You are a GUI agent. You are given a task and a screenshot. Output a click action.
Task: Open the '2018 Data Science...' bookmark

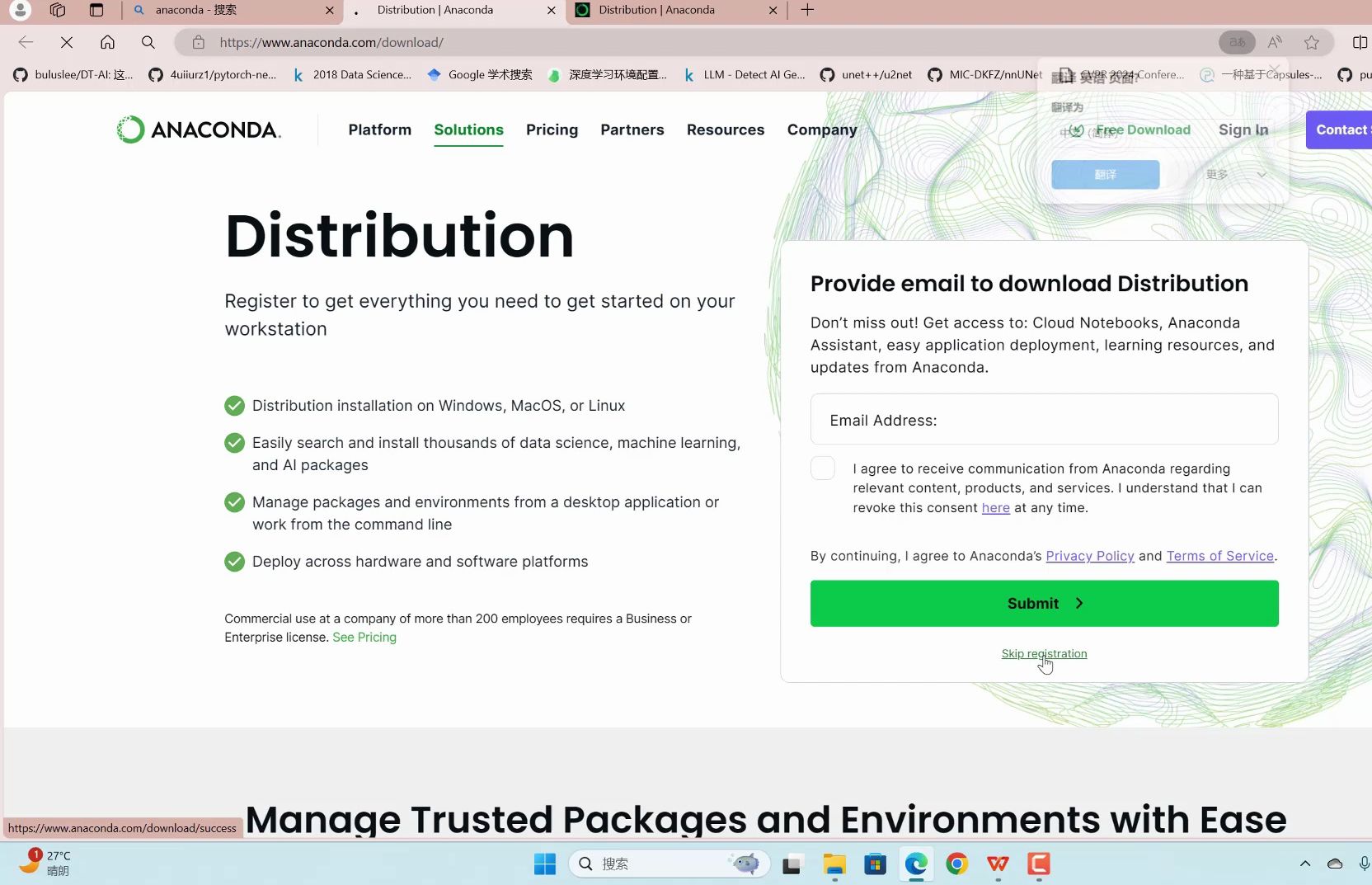(352, 75)
